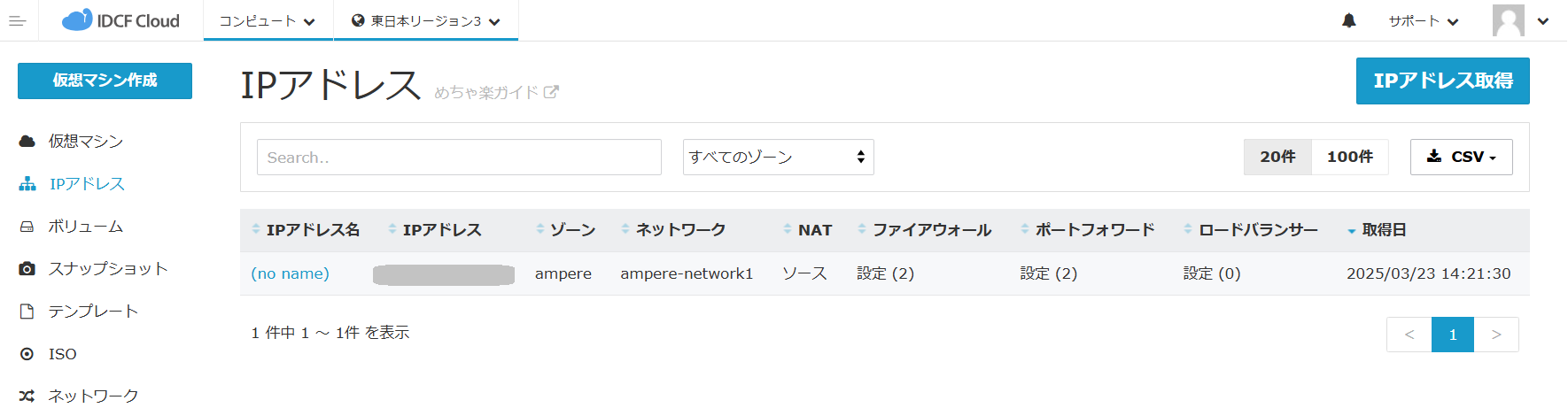Open テンプレート in the sidebar

coord(93,312)
